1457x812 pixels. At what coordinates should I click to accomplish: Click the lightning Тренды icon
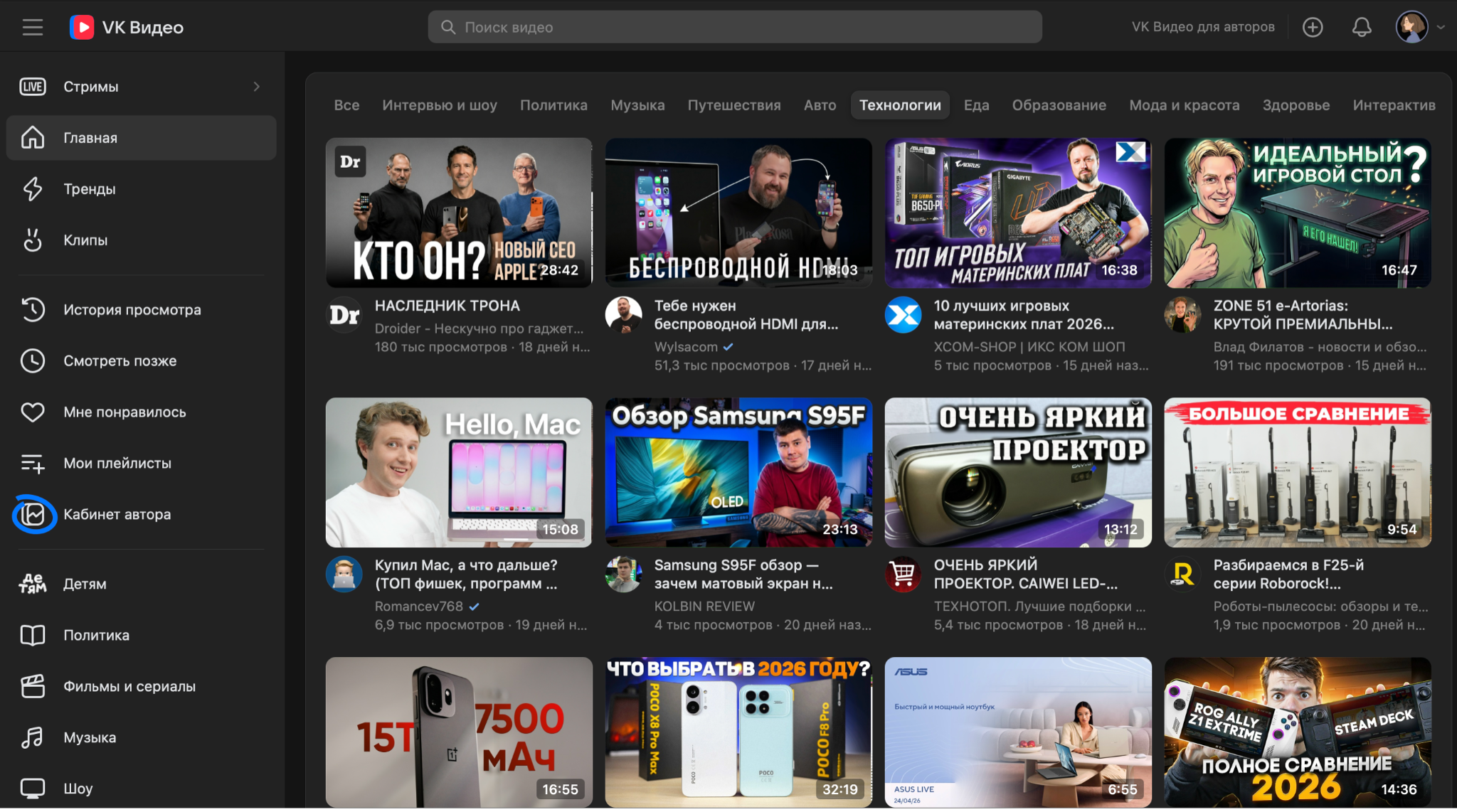tap(33, 189)
